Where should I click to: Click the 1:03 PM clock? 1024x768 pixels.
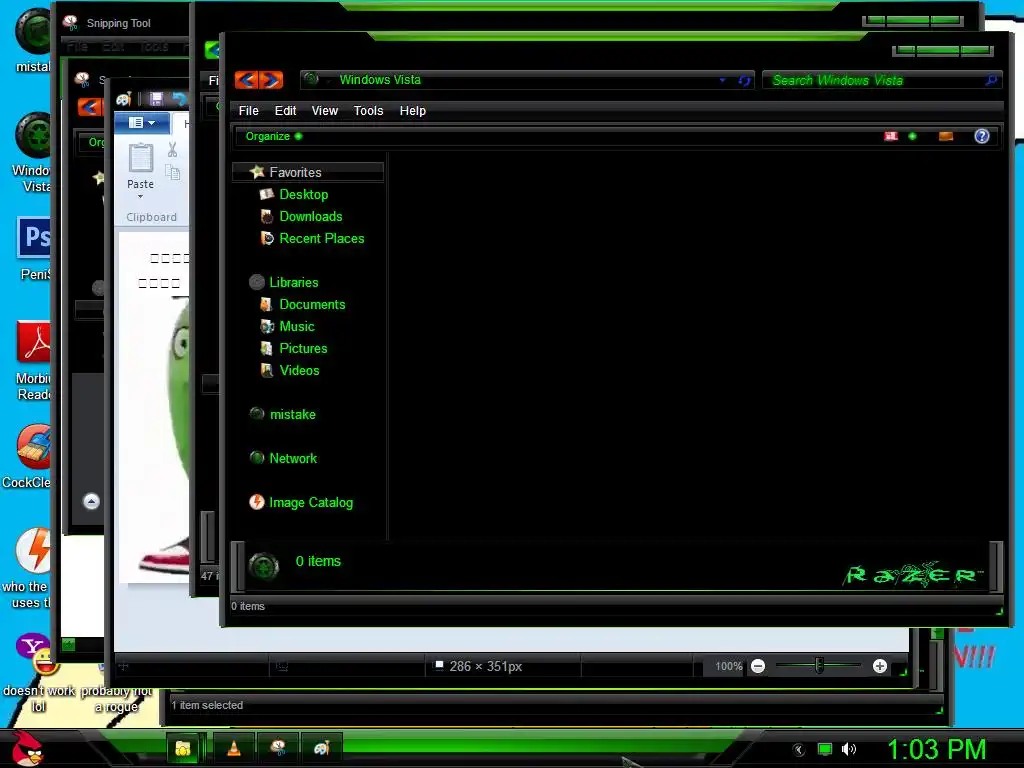click(x=936, y=749)
